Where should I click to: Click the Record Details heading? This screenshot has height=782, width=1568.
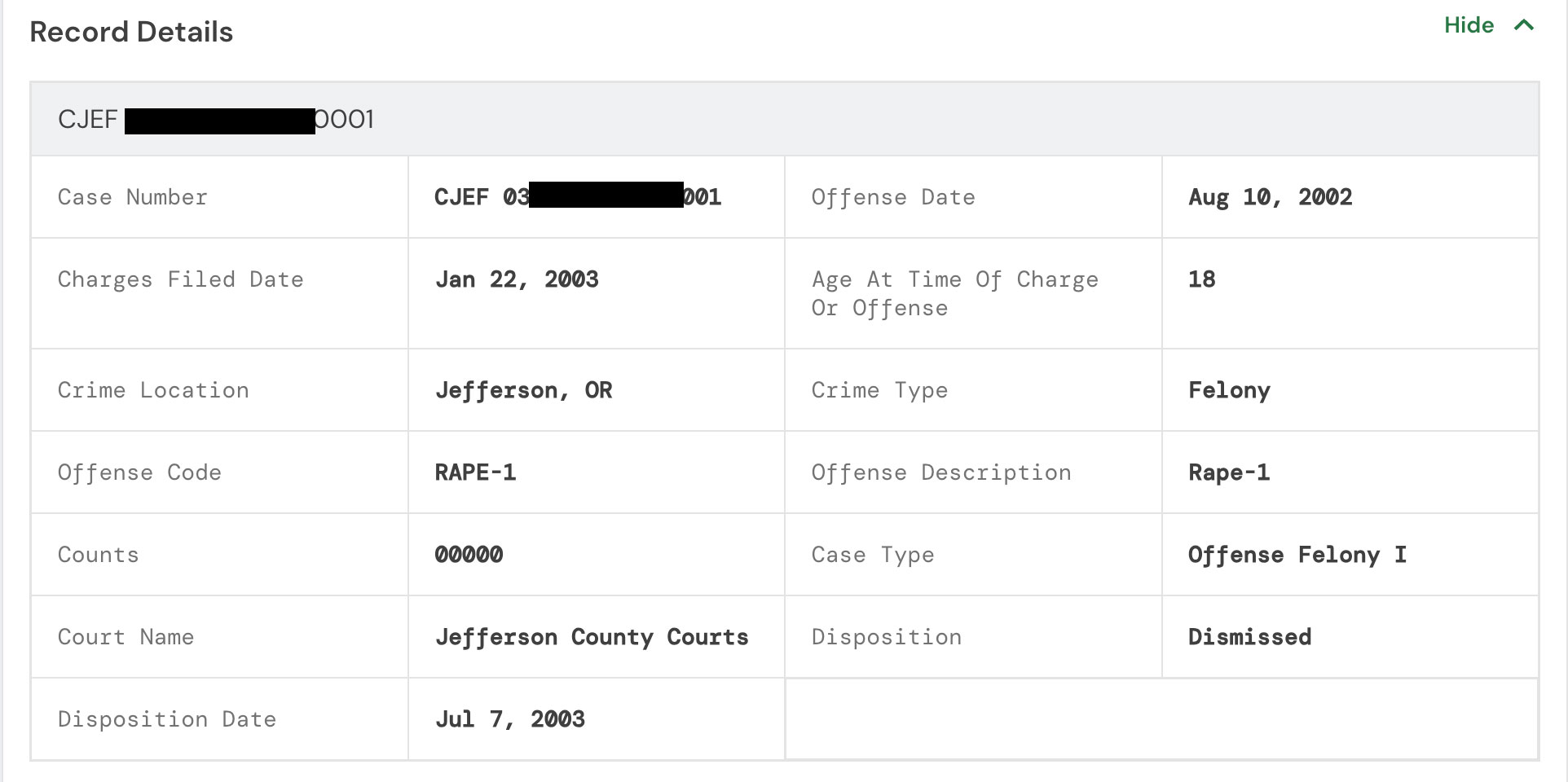131,32
